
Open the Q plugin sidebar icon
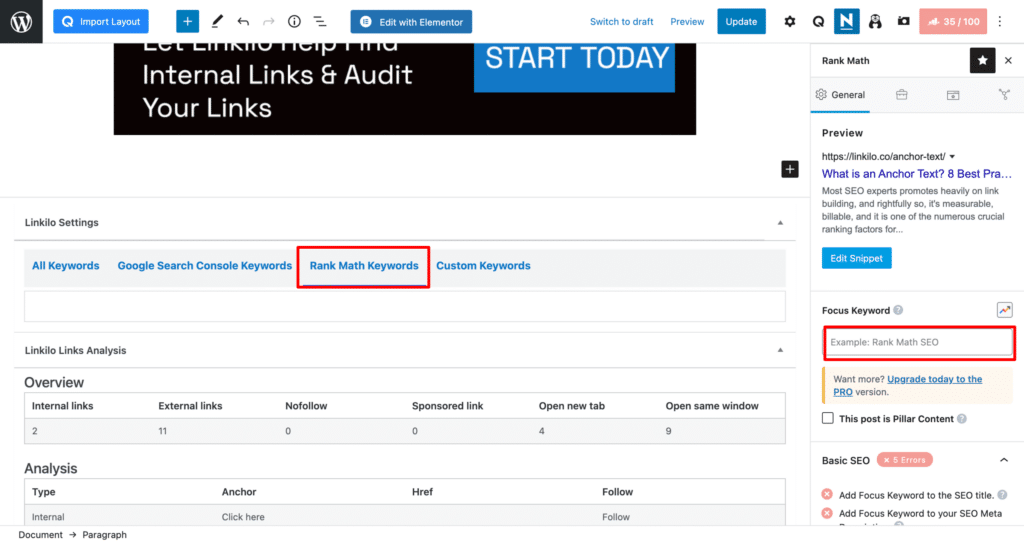[818, 22]
